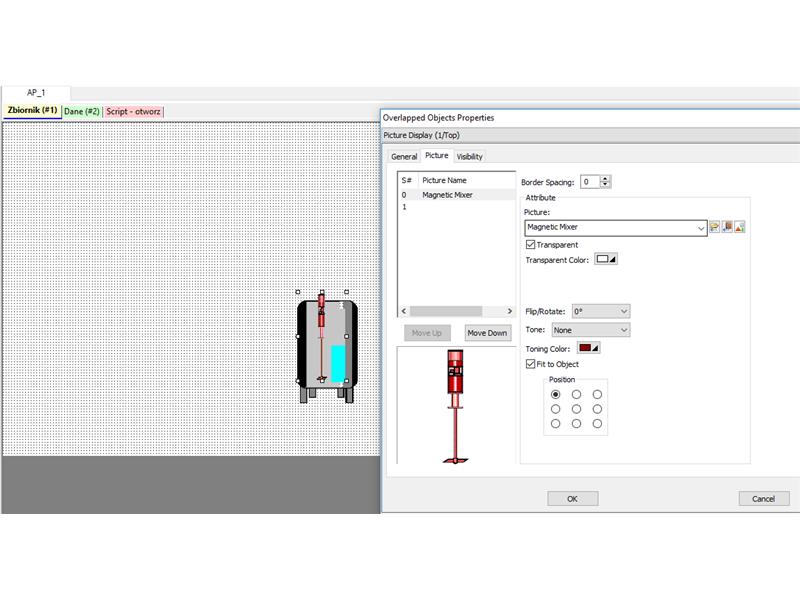
Task: Switch to the Visibility tab
Action: pyautogui.click(x=469, y=157)
